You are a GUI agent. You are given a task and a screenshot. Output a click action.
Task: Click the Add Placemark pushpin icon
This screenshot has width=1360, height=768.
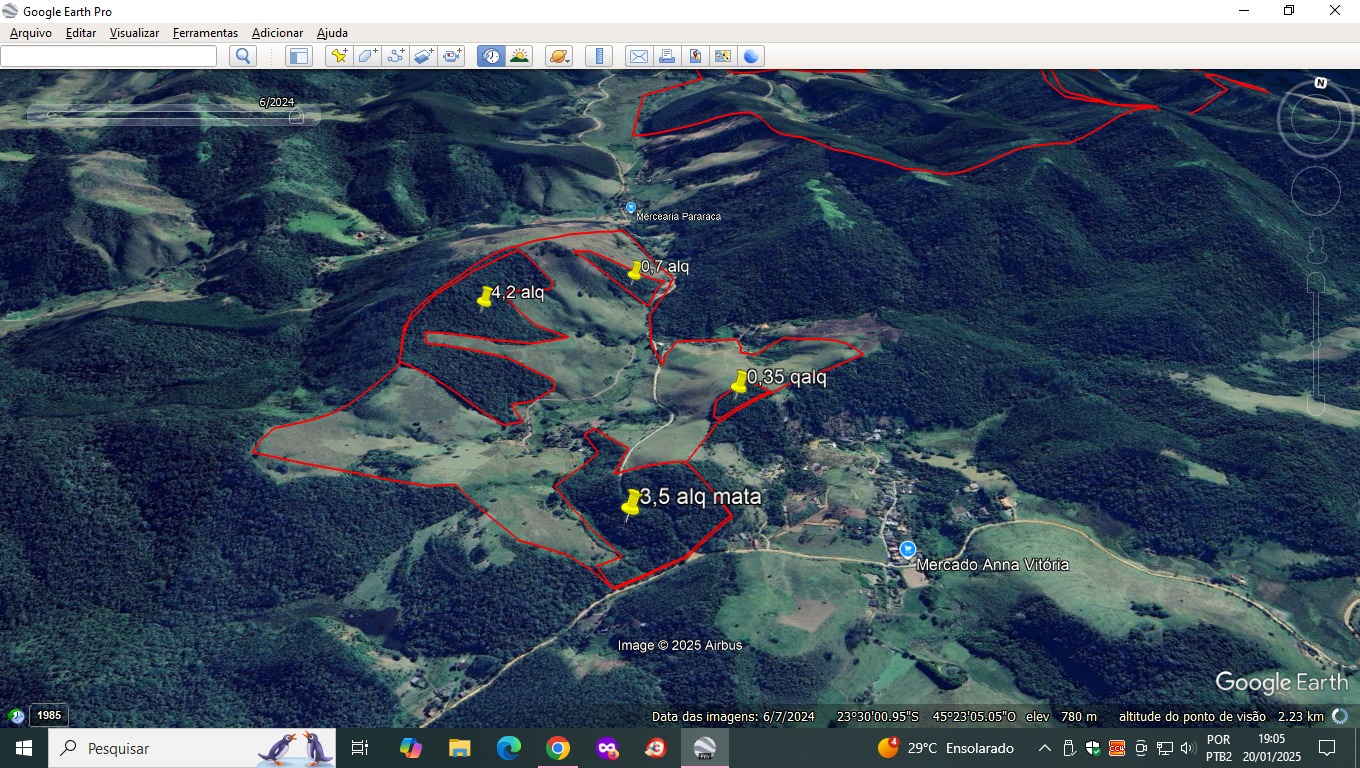[x=339, y=56]
